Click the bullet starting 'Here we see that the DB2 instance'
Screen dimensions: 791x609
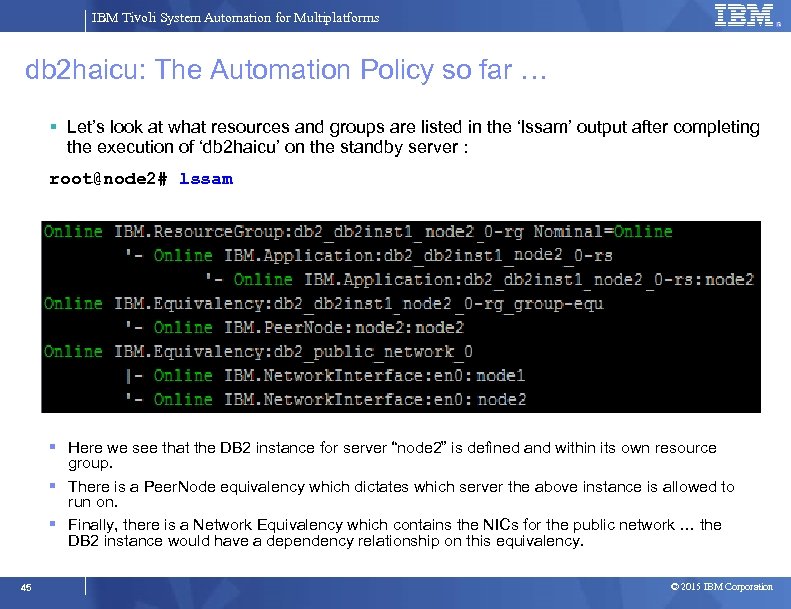(392, 455)
